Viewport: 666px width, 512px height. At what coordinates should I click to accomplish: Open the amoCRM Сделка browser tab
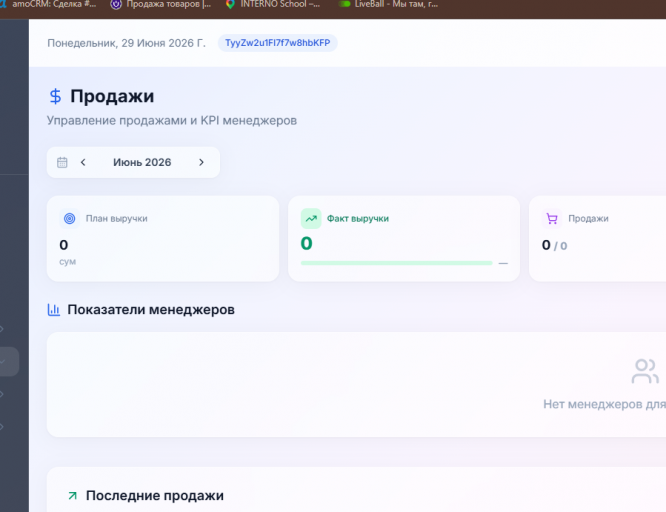pyautogui.click(x=48, y=4)
